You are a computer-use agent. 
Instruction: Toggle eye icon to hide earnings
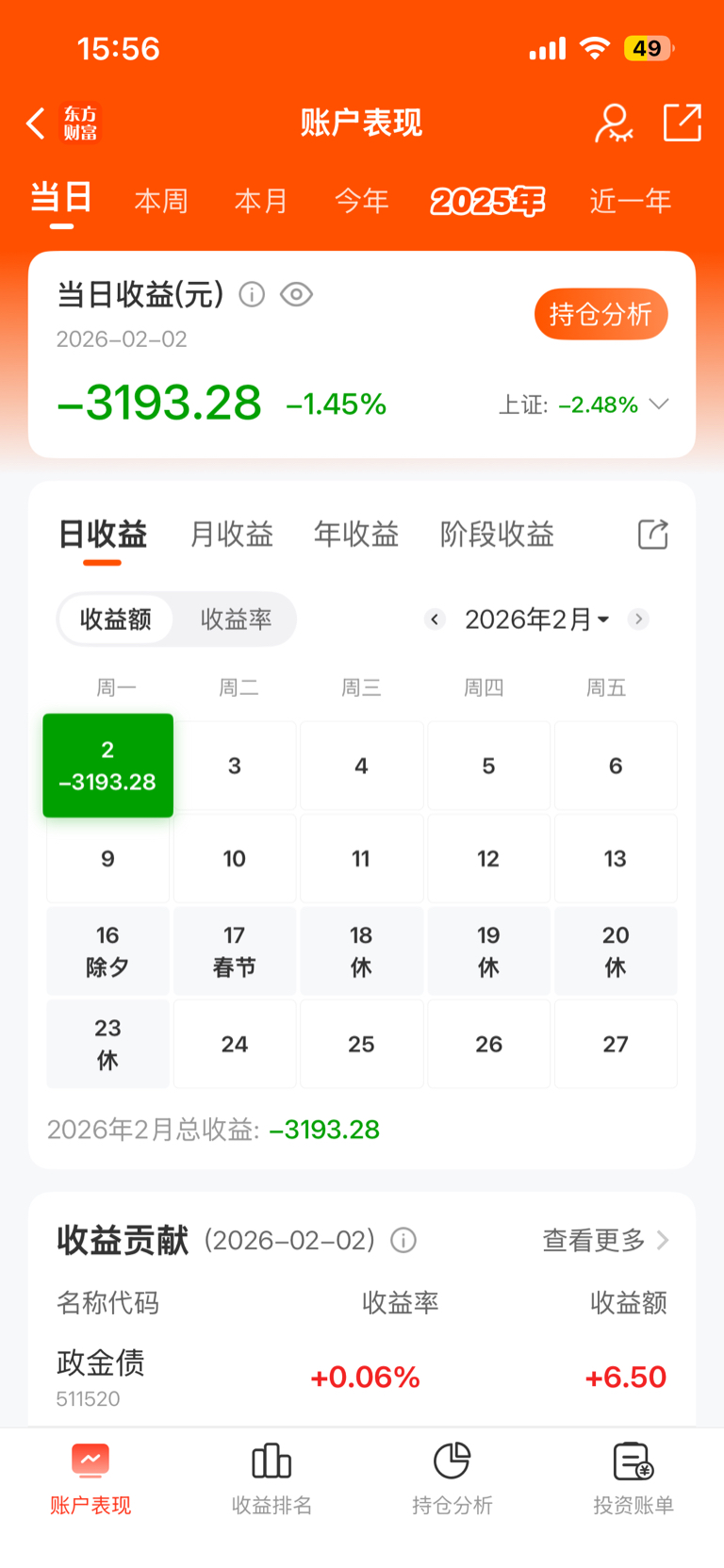296,294
